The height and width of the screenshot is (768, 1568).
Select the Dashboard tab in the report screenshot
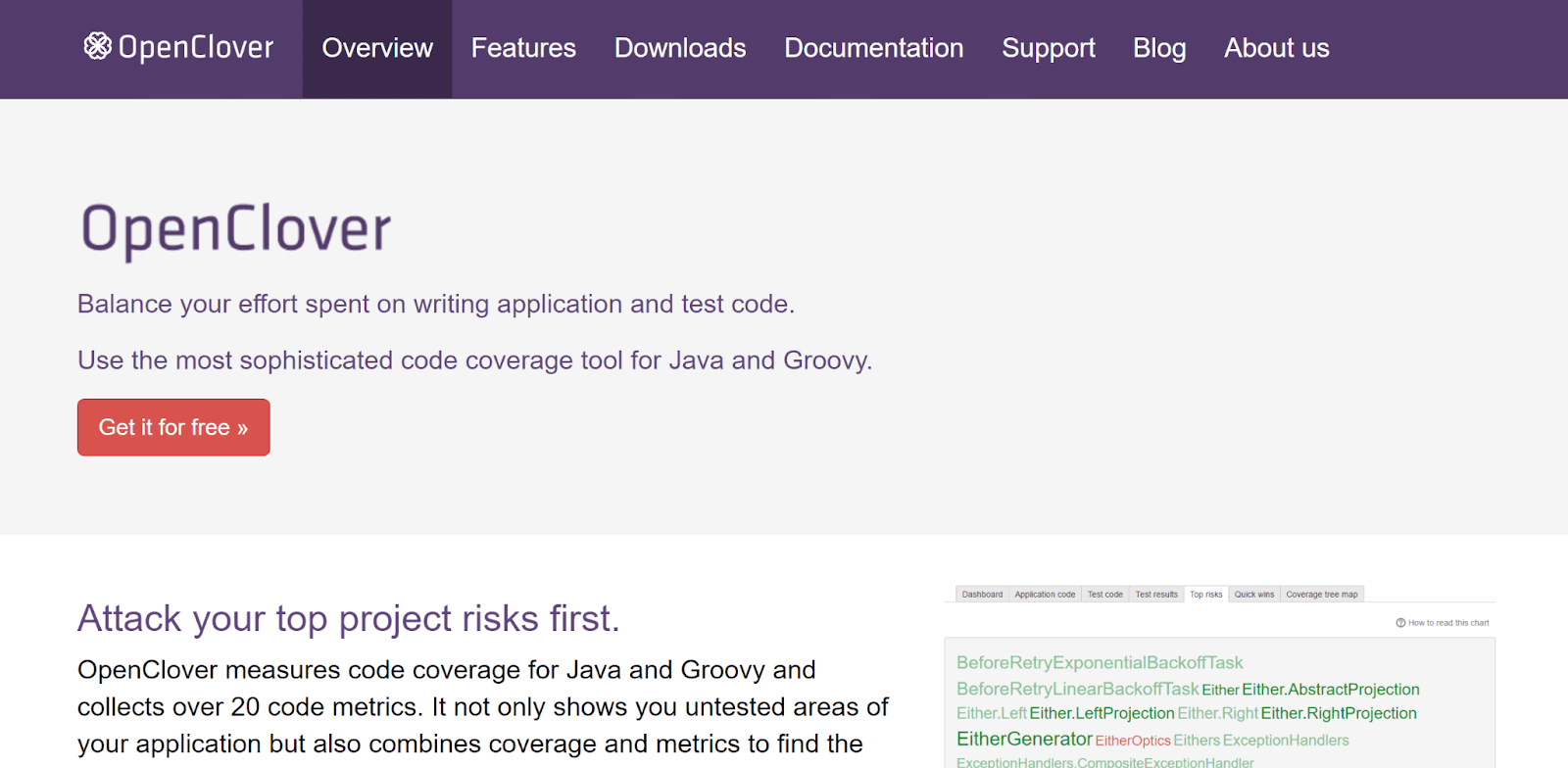tap(982, 595)
